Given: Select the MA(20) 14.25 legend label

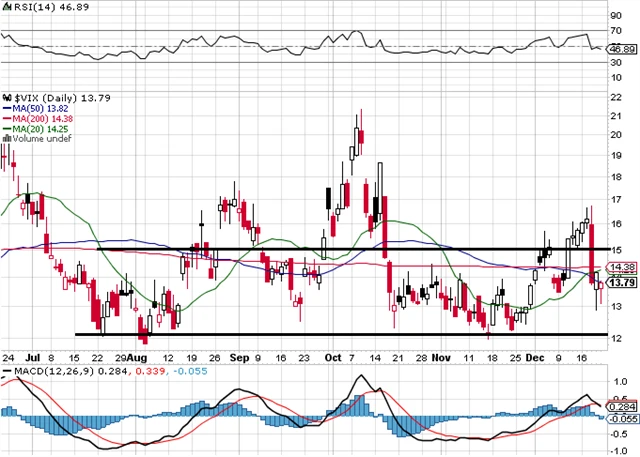Looking at the screenshot, I should coord(42,128).
